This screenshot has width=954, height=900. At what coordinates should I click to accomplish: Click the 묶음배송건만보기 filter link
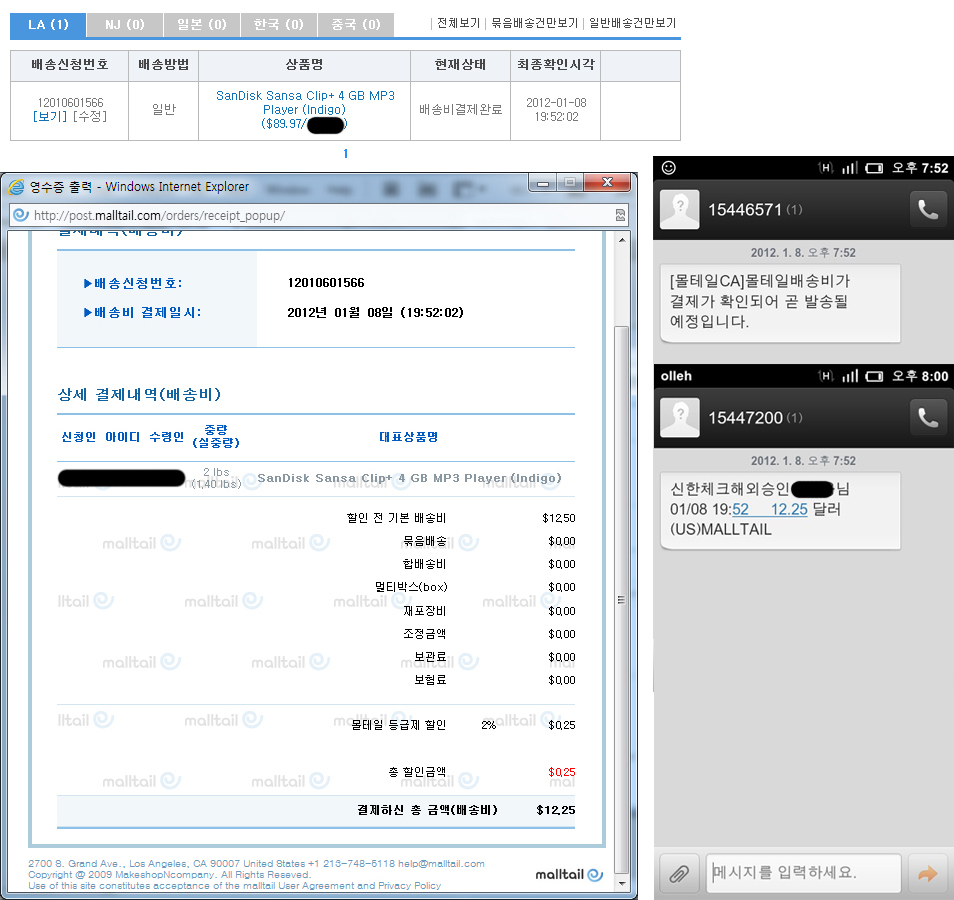534,23
